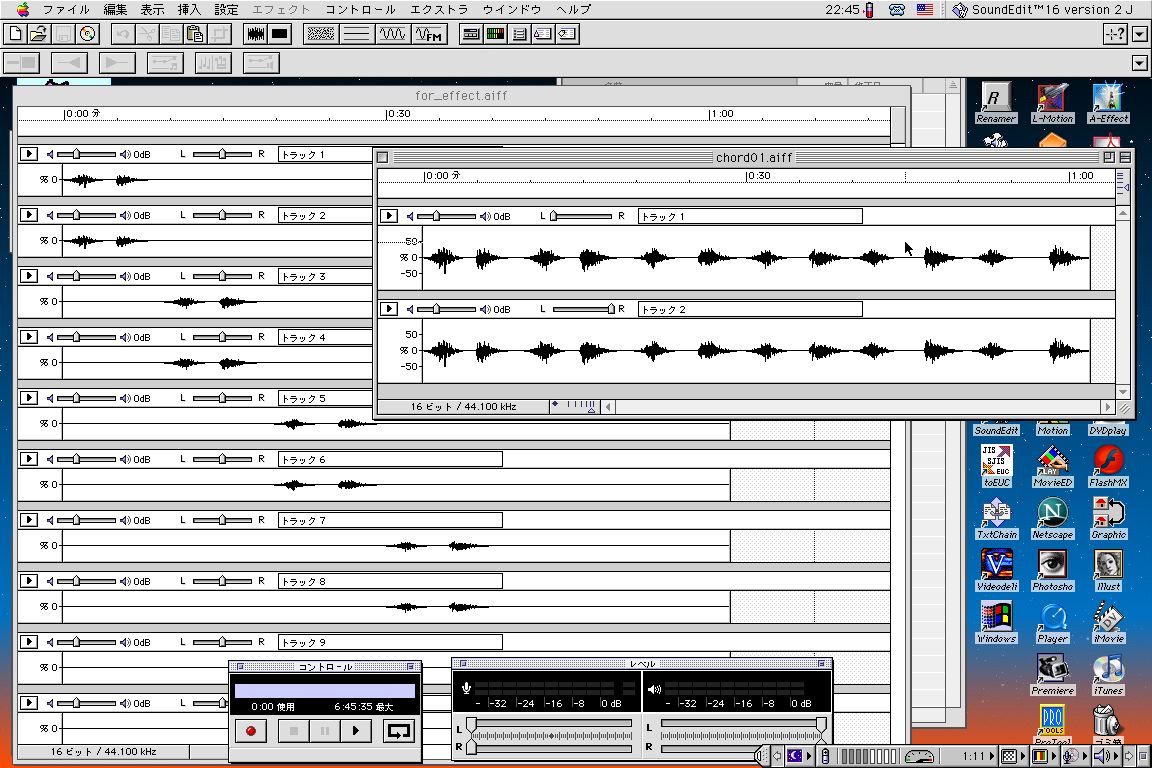Click the stop button in control panel
Image resolution: width=1152 pixels, height=768 pixels.
(293, 731)
